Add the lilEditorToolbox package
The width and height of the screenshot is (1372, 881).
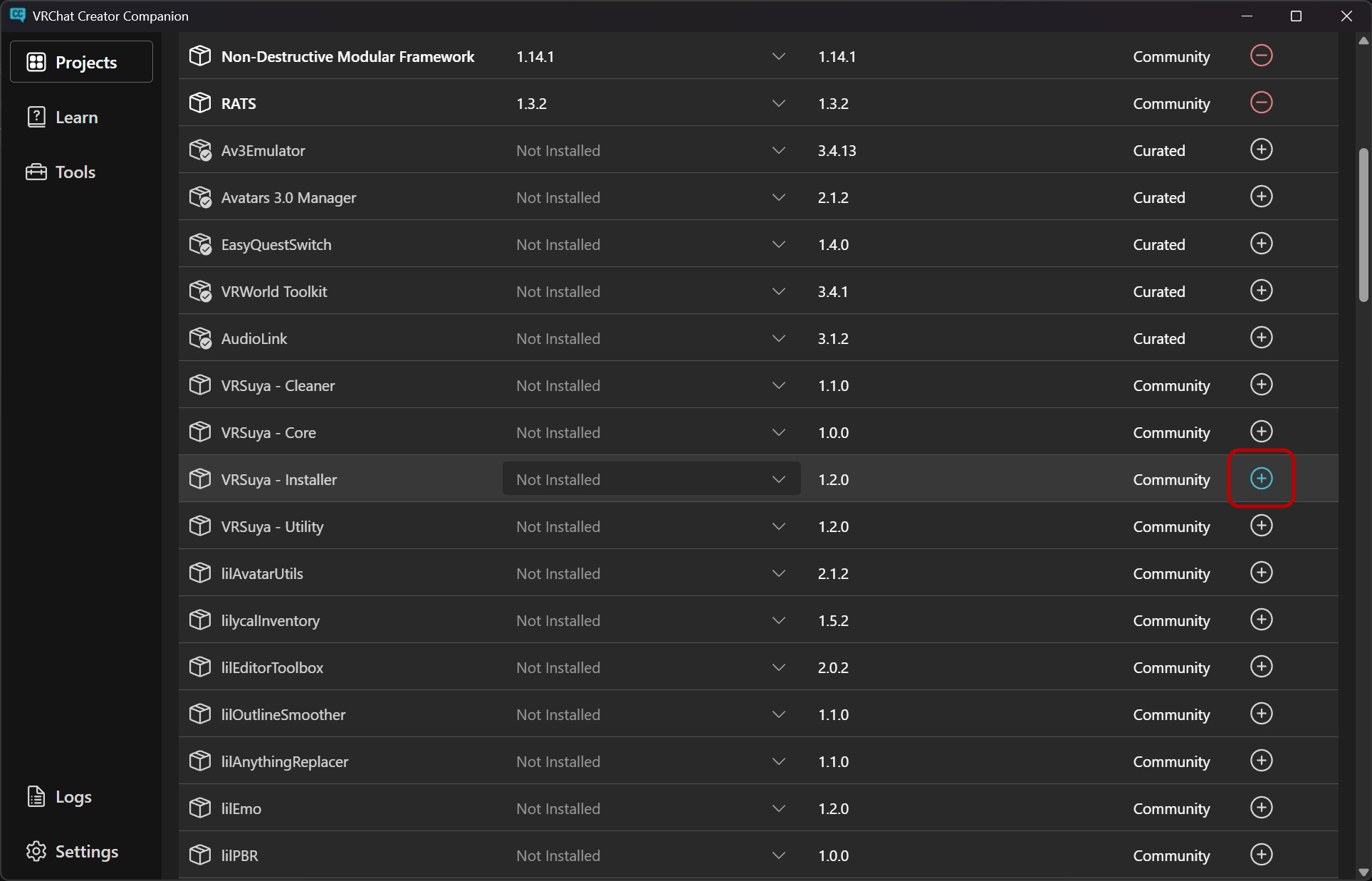point(1261,667)
